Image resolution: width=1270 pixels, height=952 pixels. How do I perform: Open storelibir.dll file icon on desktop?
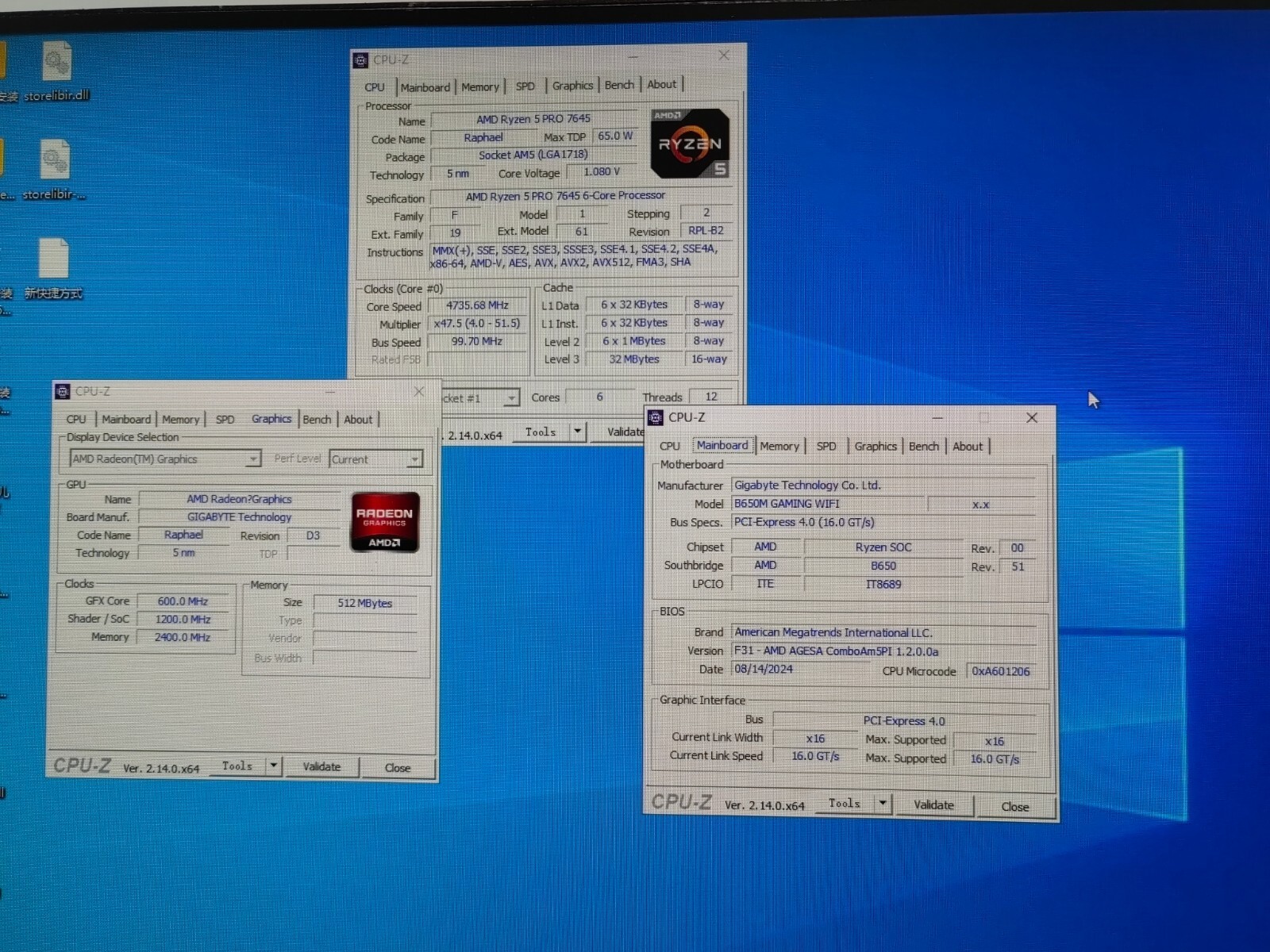pos(56,71)
